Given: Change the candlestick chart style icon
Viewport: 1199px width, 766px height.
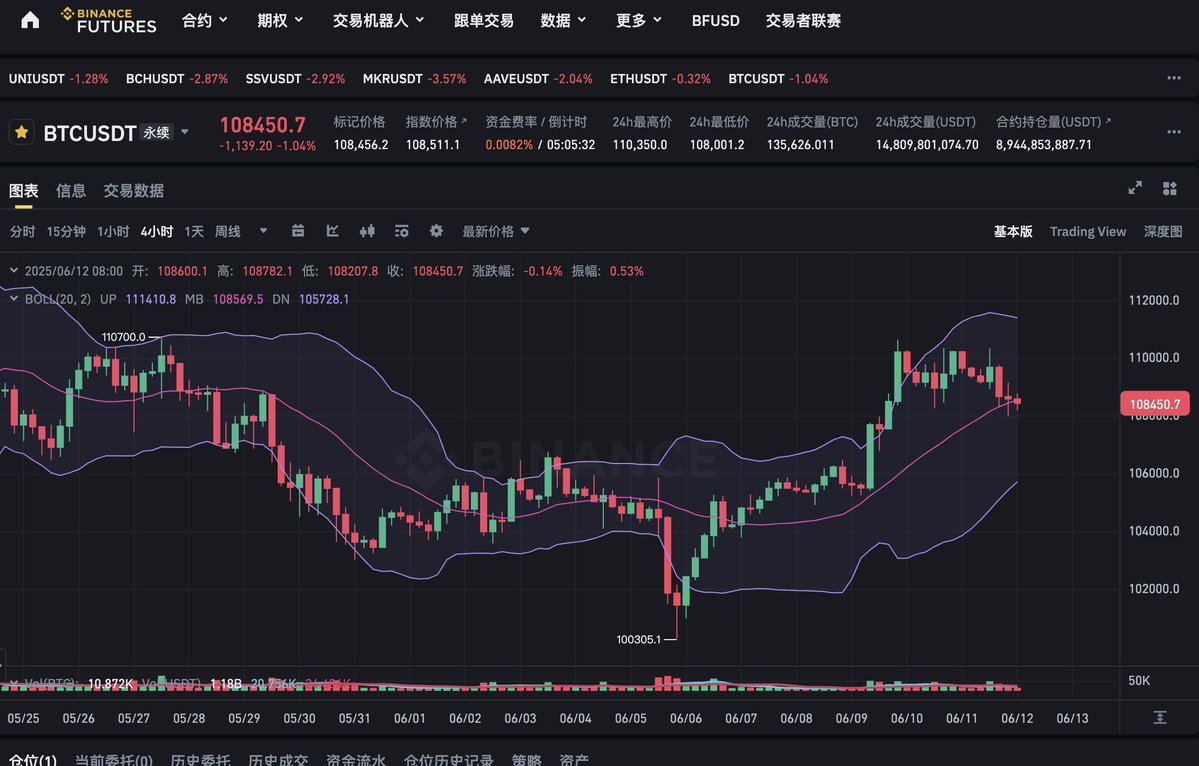Looking at the screenshot, I should coord(367,231).
